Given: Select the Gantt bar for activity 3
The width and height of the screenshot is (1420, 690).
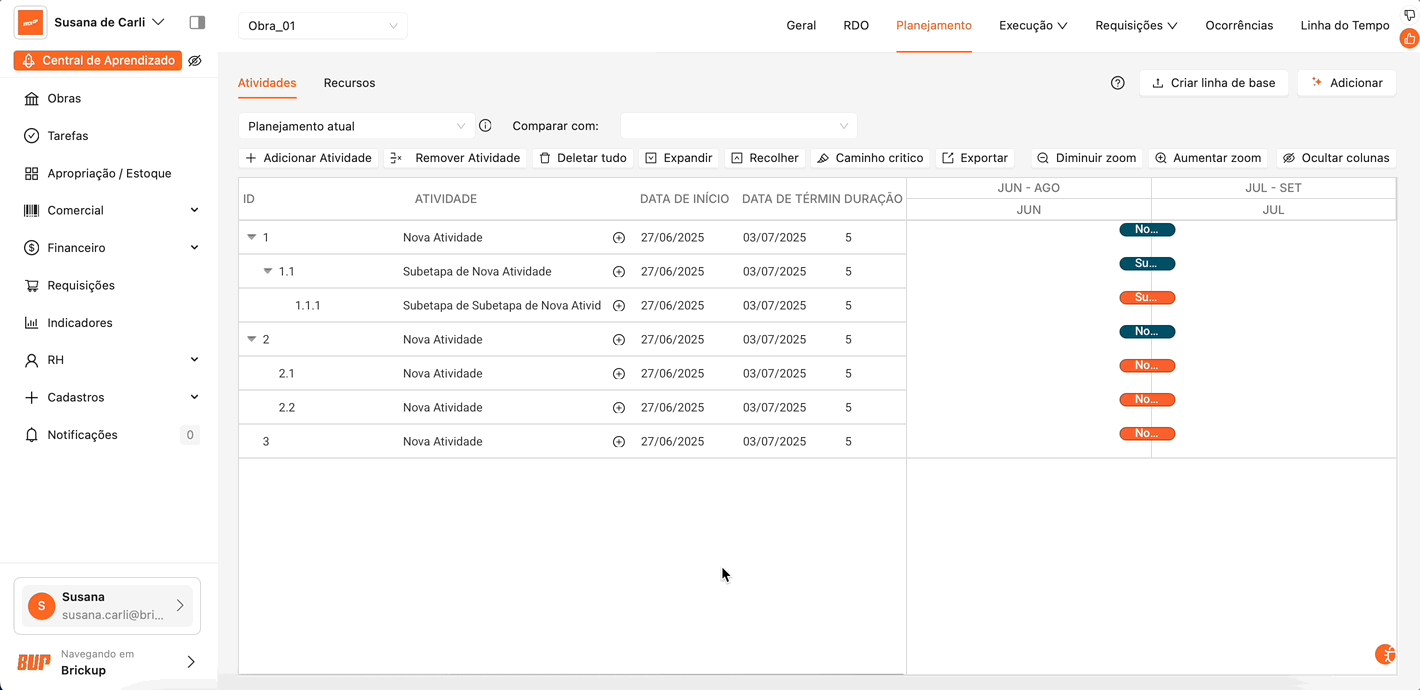Looking at the screenshot, I should pyautogui.click(x=1147, y=434).
